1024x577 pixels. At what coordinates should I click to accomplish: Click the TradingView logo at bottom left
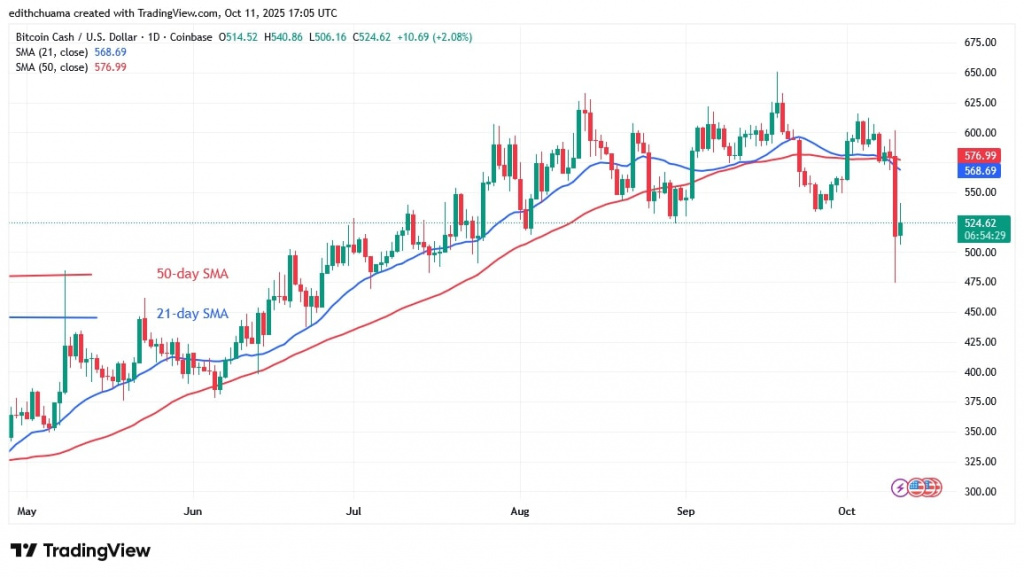pos(80,551)
